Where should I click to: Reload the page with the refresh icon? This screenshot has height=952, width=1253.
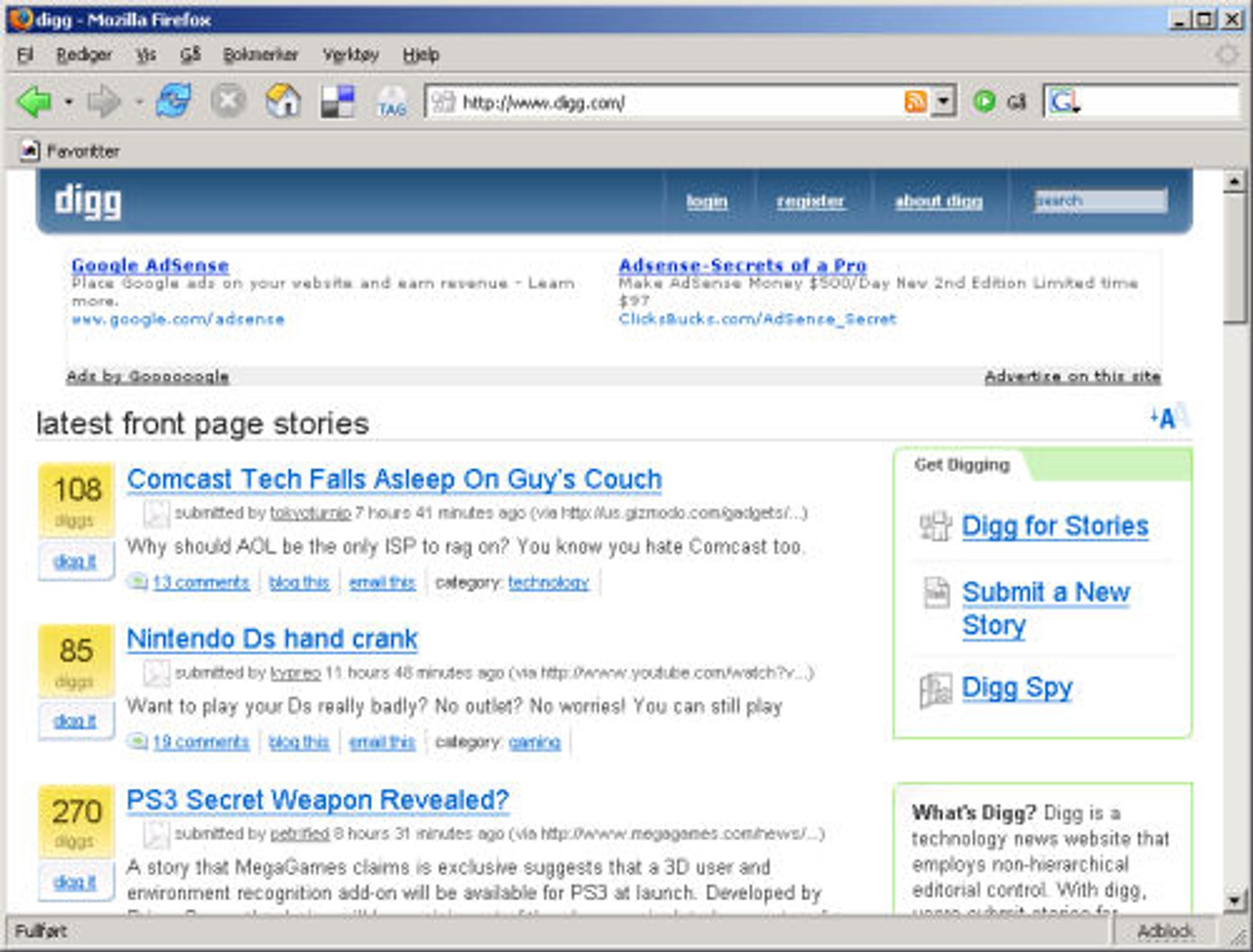(x=174, y=100)
